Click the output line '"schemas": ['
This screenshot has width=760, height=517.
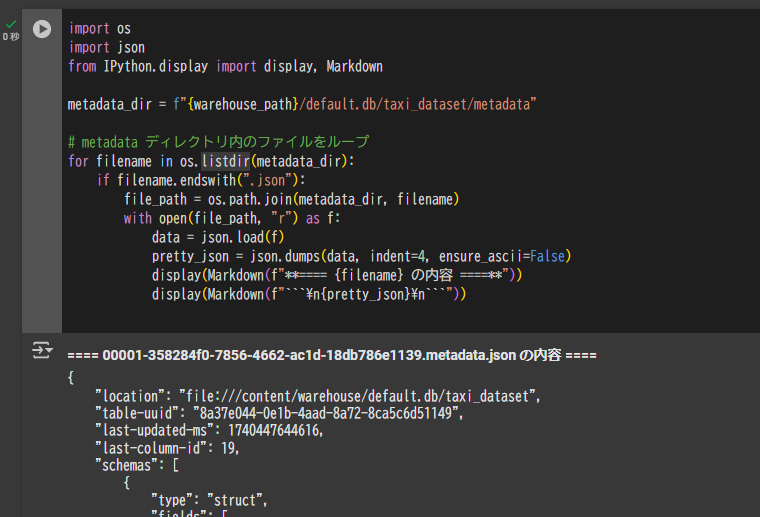click(x=137, y=465)
